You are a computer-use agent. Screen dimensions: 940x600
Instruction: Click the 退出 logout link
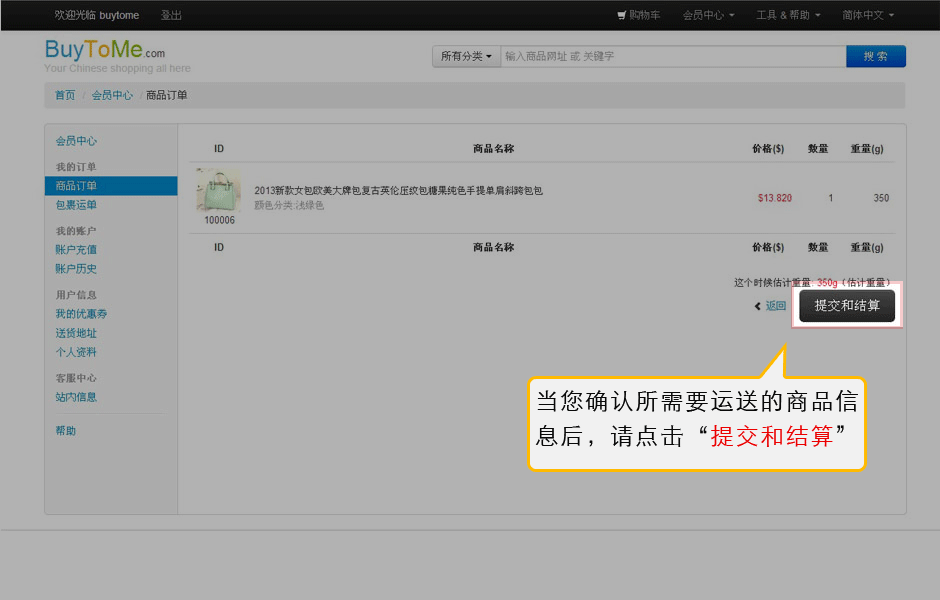pyautogui.click(x=171, y=15)
